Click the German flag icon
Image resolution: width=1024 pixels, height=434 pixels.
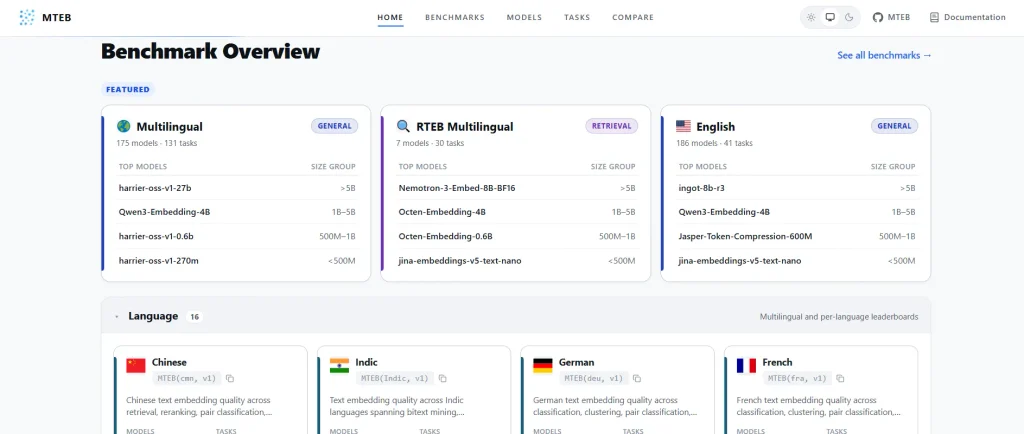point(543,365)
